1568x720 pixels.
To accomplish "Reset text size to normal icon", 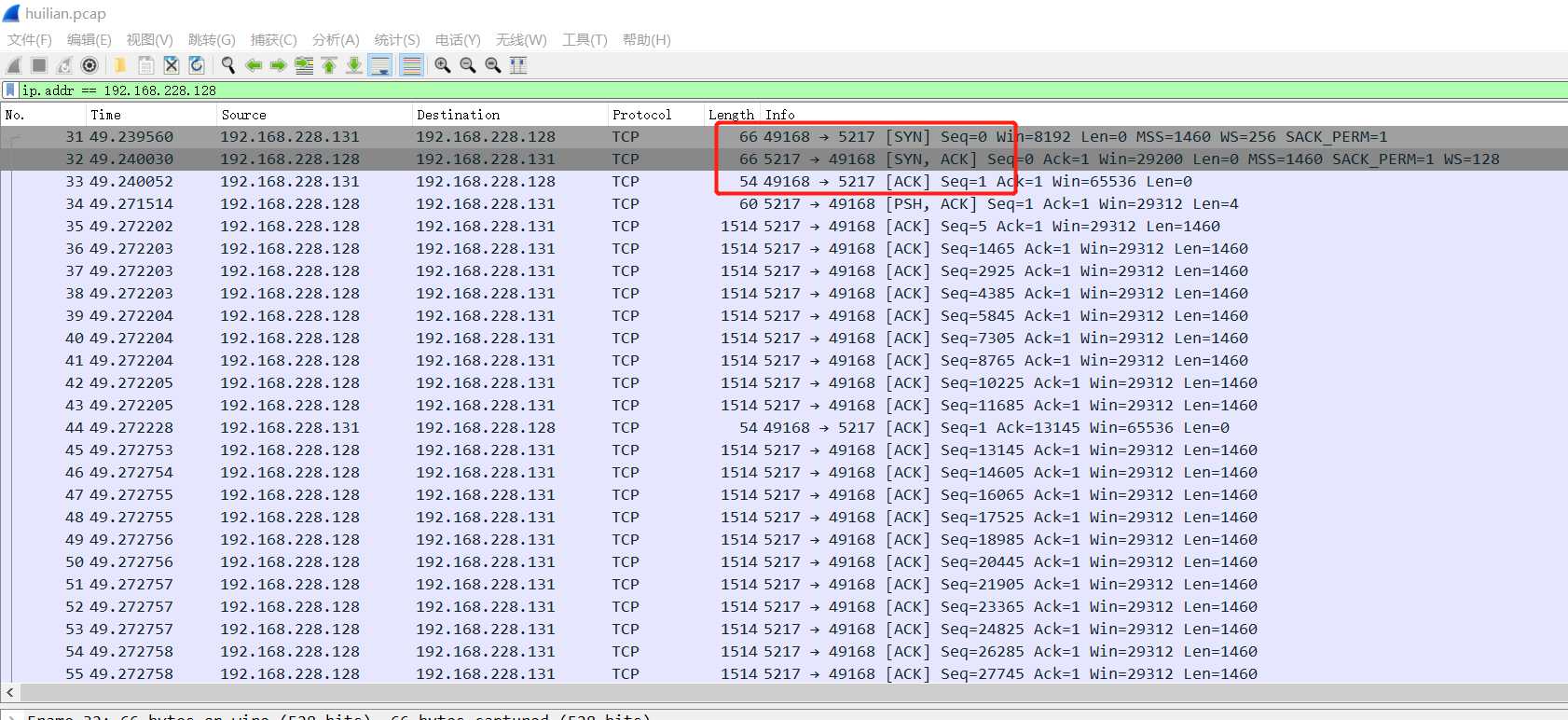I will coord(493,65).
